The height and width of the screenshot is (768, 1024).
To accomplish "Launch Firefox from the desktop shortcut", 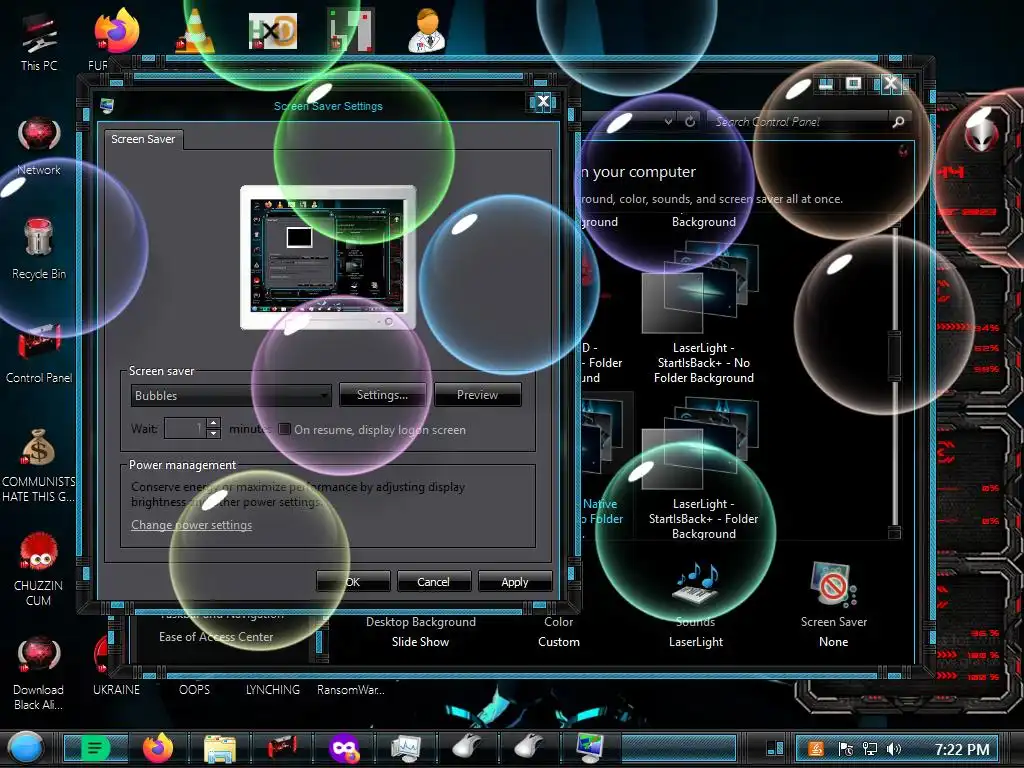I will coord(116,31).
